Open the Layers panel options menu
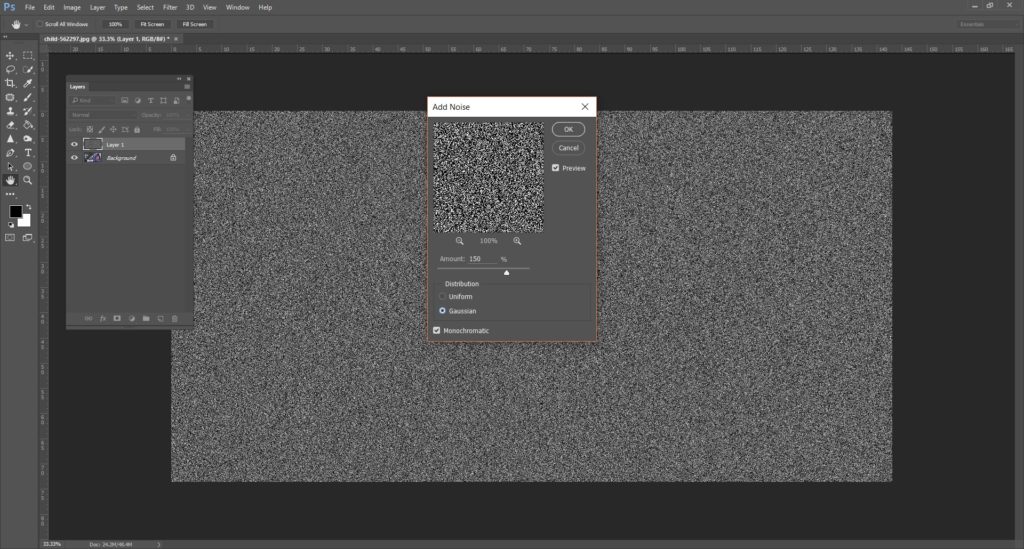Screen dimensions: 1024x549 pos(187,87)
